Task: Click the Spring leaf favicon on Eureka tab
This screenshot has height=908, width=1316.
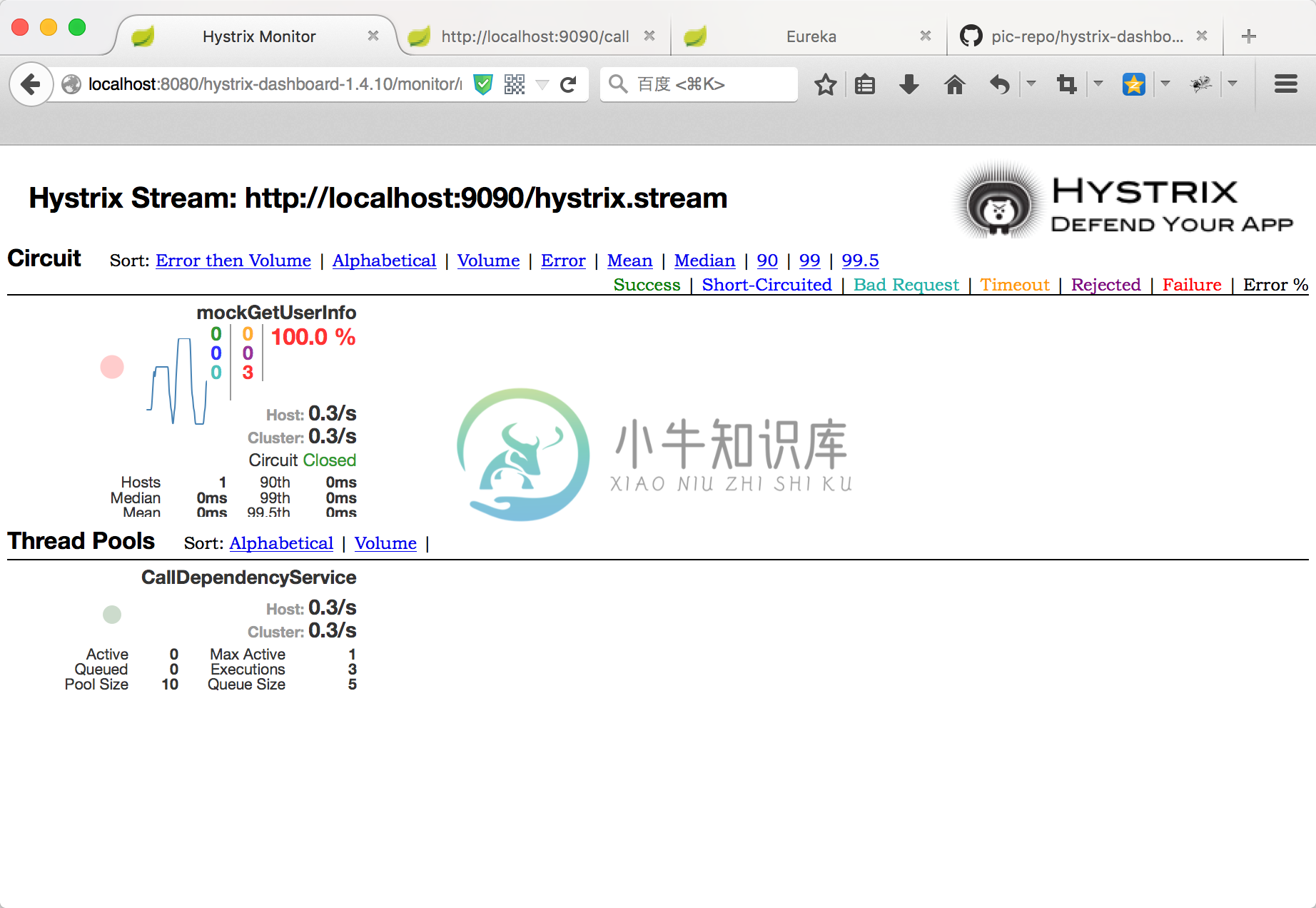Action: 695,36
